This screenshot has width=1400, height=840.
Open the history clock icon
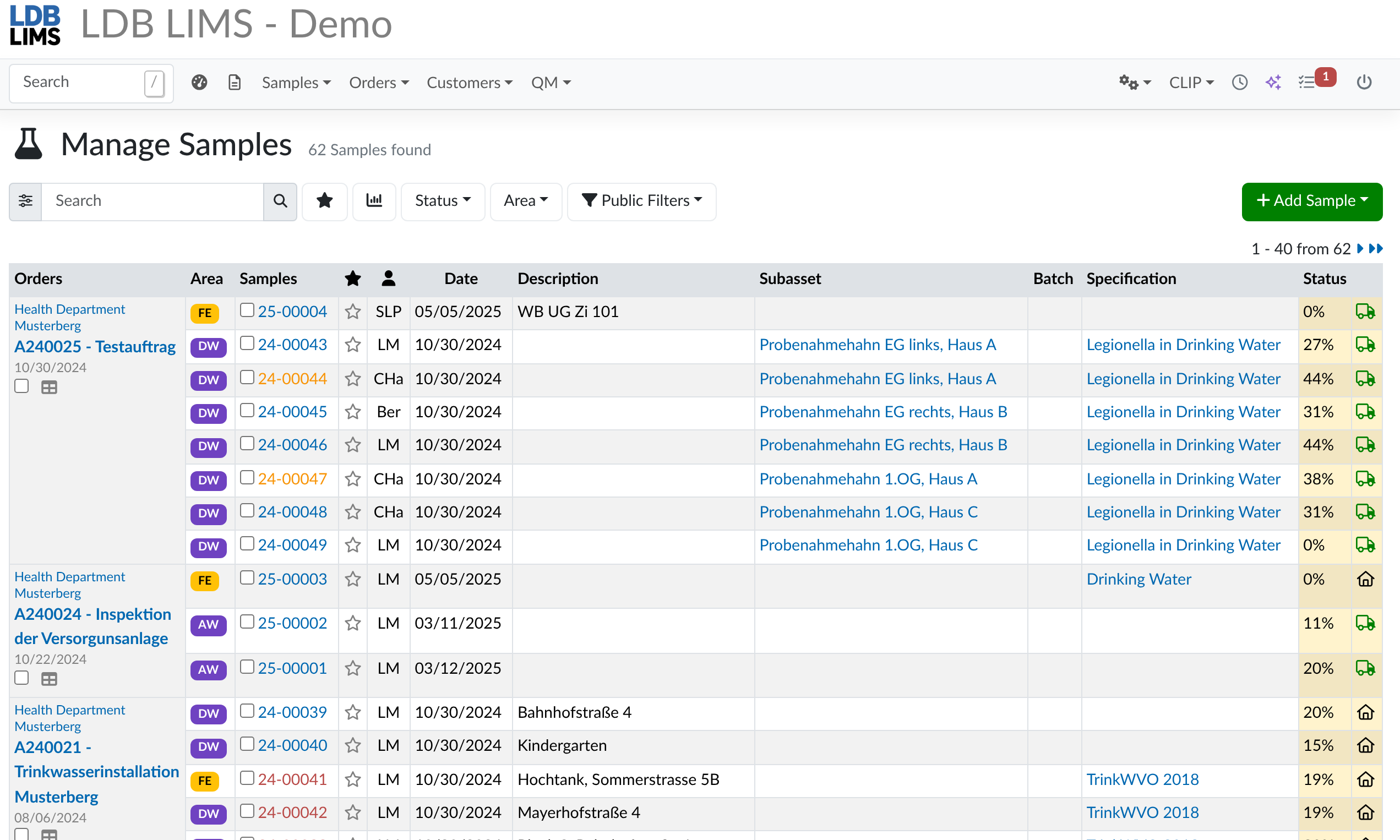coord(1239,83)
